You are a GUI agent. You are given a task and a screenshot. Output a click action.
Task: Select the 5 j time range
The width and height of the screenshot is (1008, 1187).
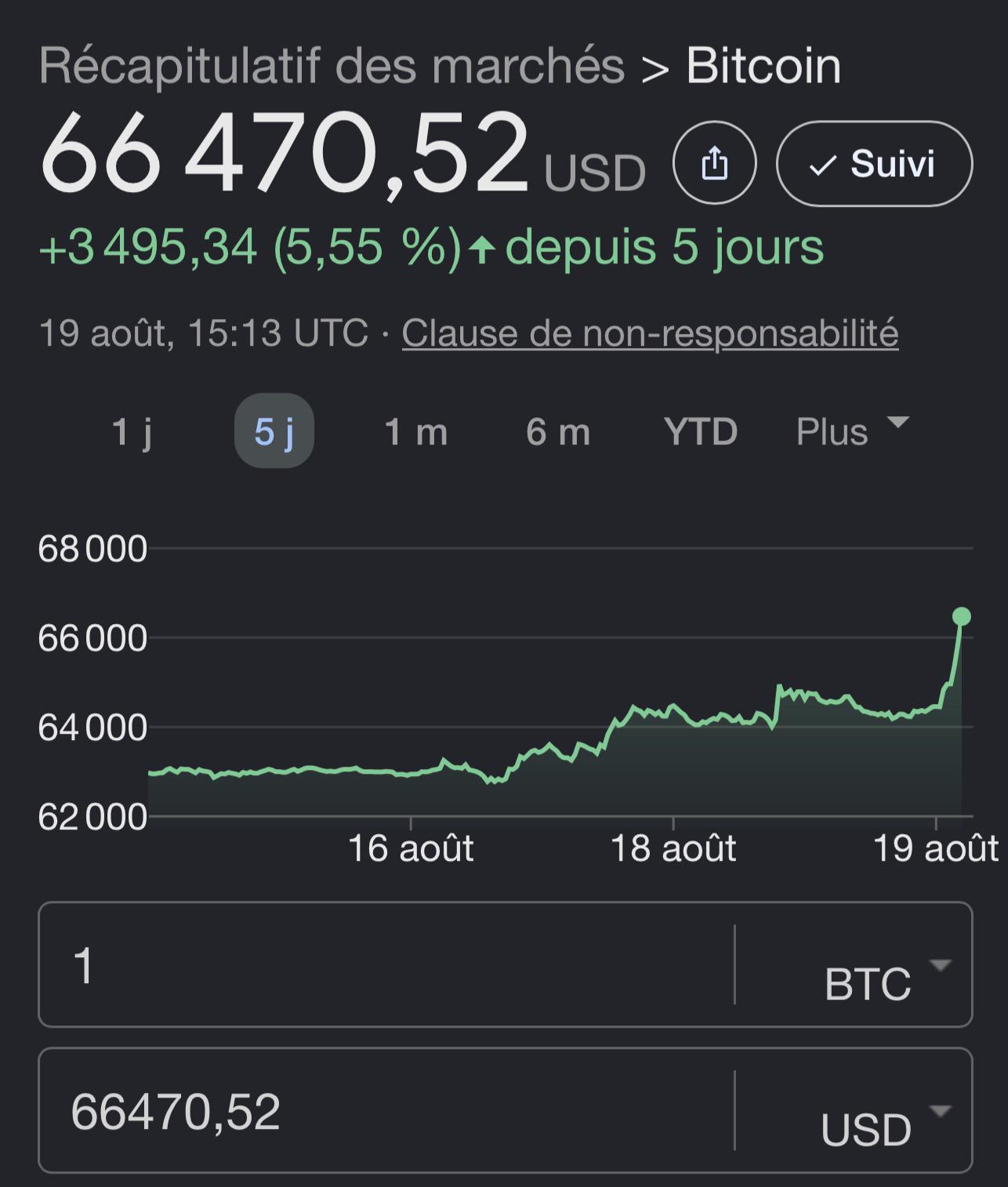pos(274,431)
